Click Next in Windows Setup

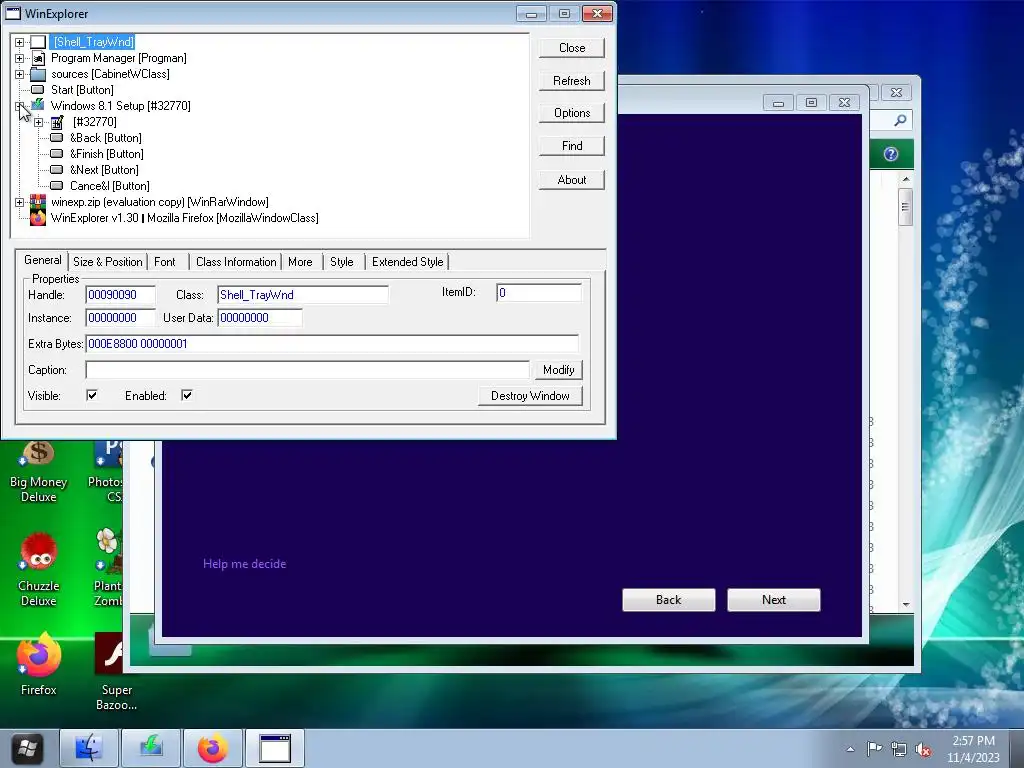[774, 600]
